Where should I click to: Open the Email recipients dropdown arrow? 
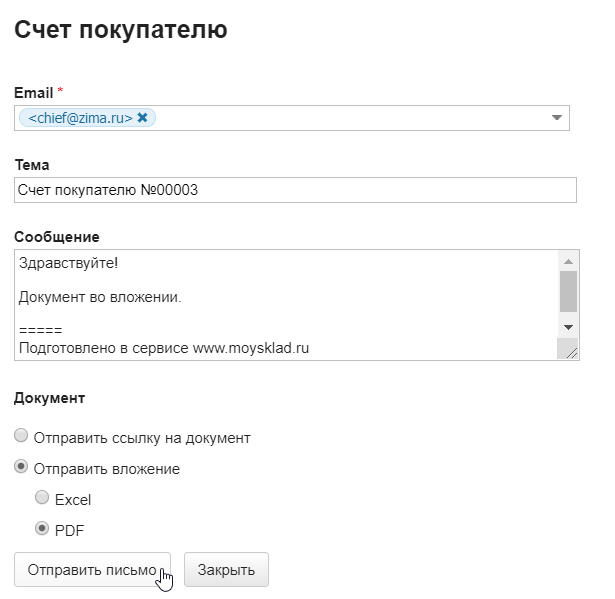(x=557, y=118)
